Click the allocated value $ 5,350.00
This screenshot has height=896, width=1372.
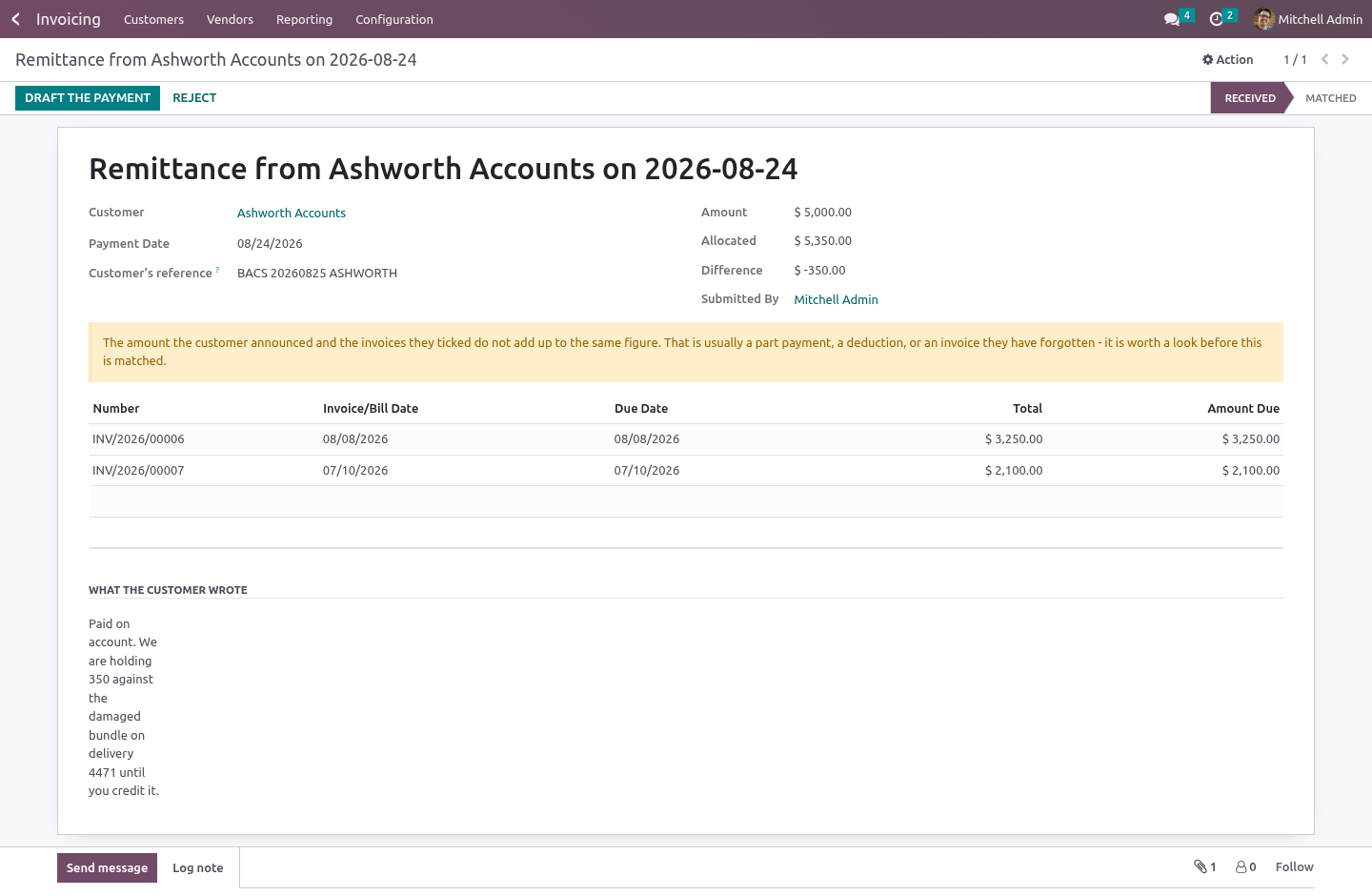click(823, 241)
